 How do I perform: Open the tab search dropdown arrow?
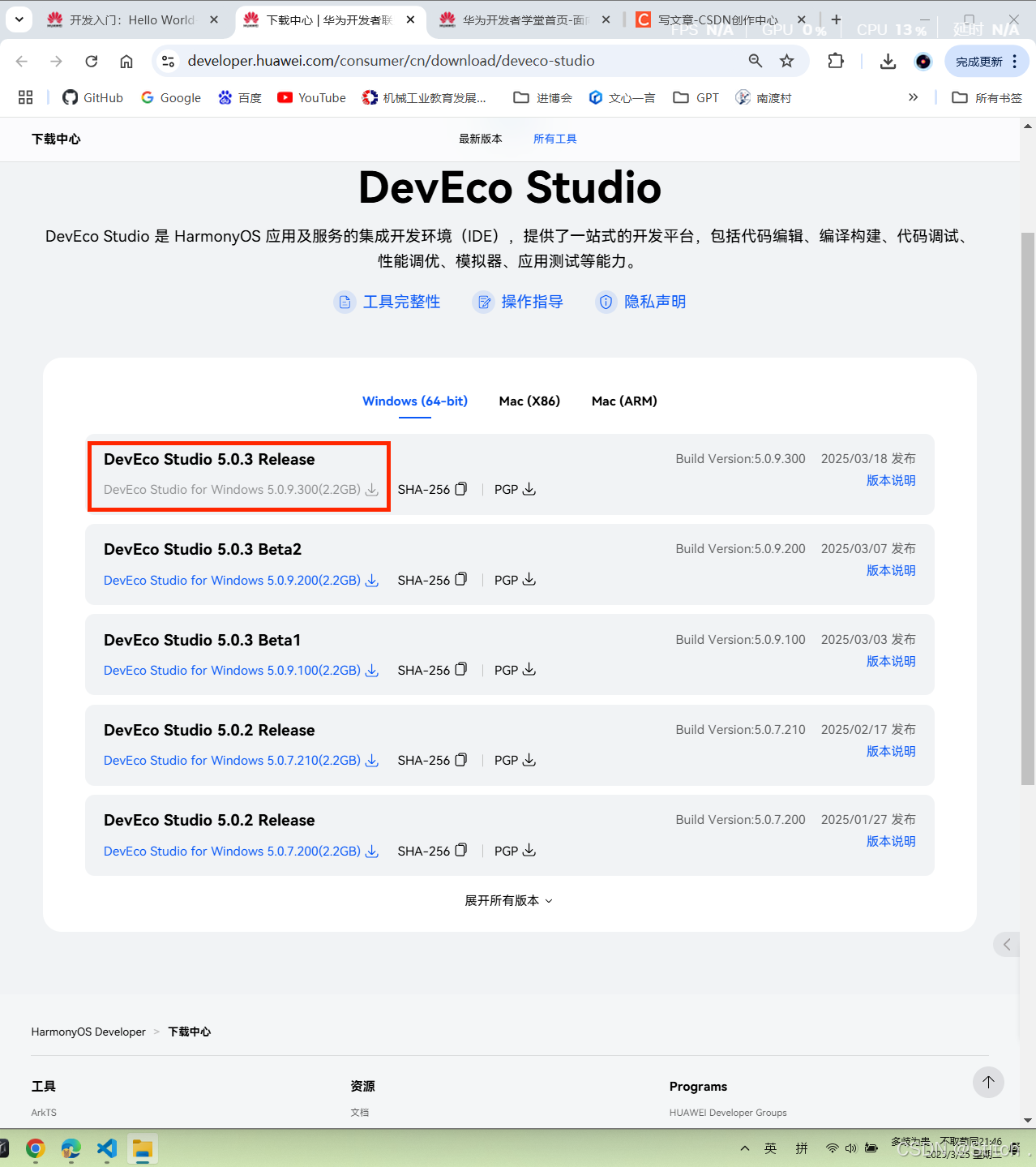click(19, 19)
